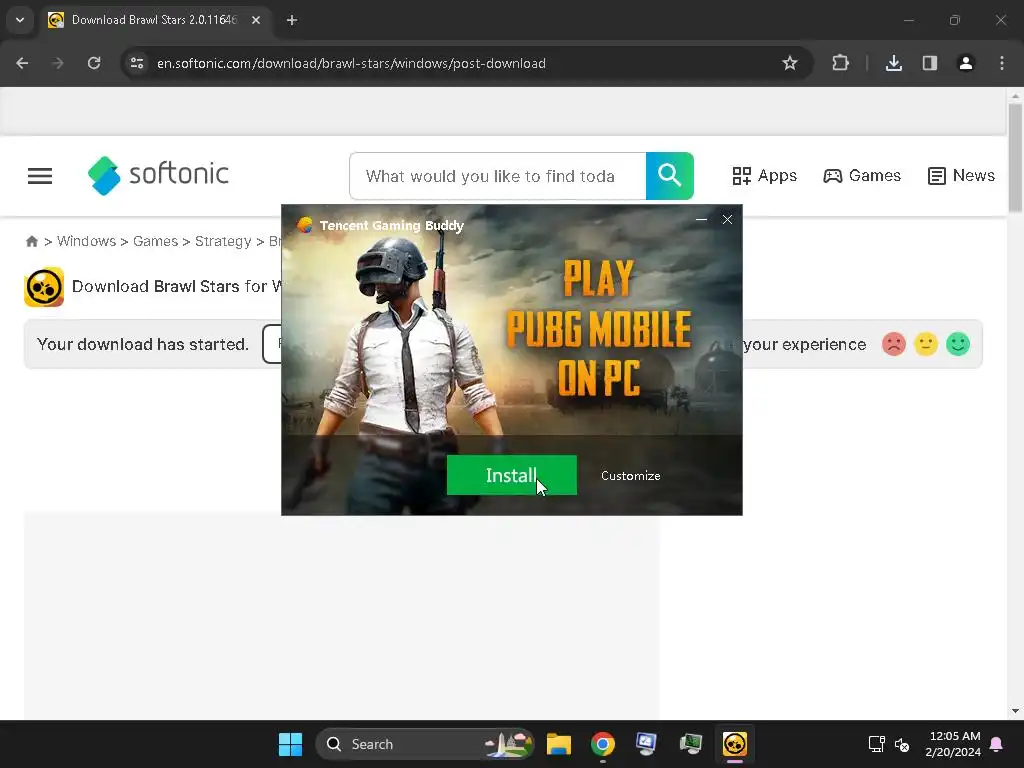Open the Games section
The height and width of the screenshot is (768, 1024).
861,176
